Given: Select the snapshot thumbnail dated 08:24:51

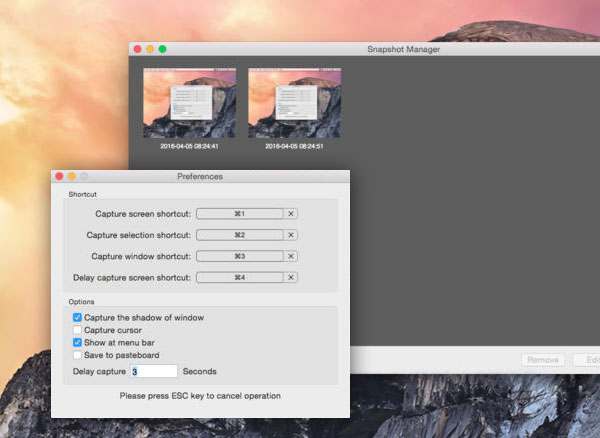Looking at the screenshot, I should click(295, 103).
